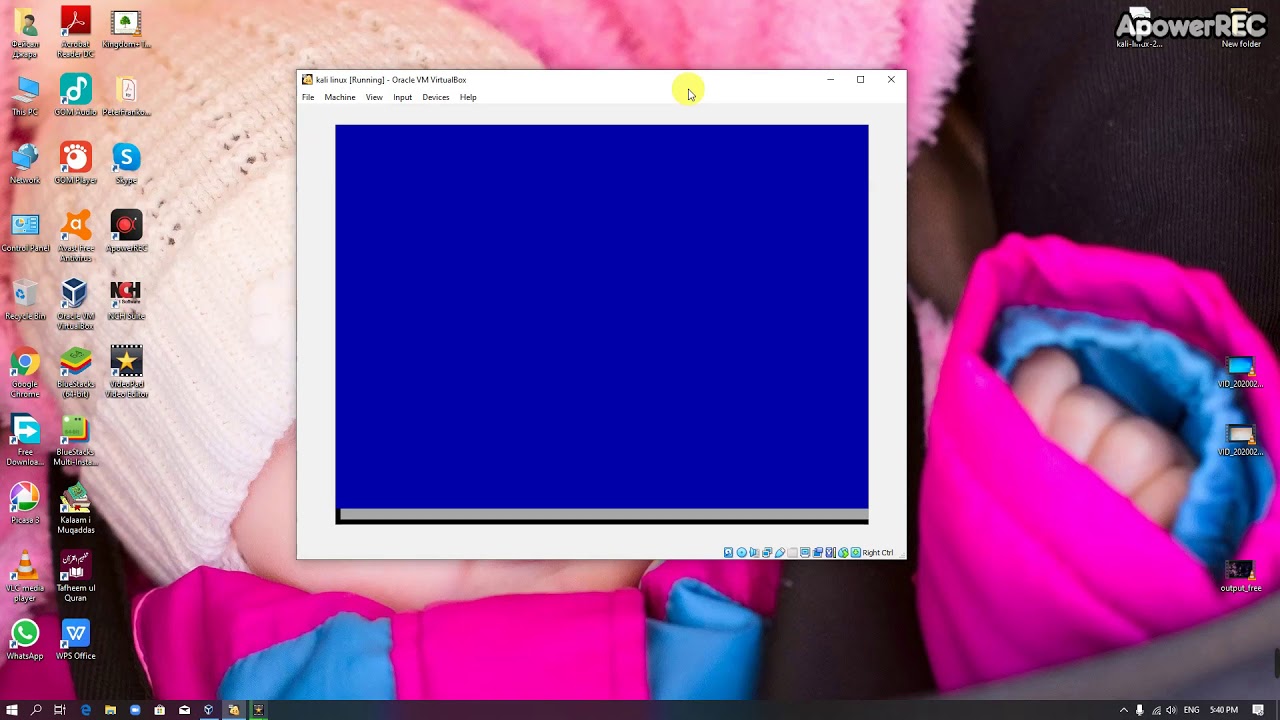Select the VLC media player icon
This screenshot has height=720, width=1280.
click(25, 576)
